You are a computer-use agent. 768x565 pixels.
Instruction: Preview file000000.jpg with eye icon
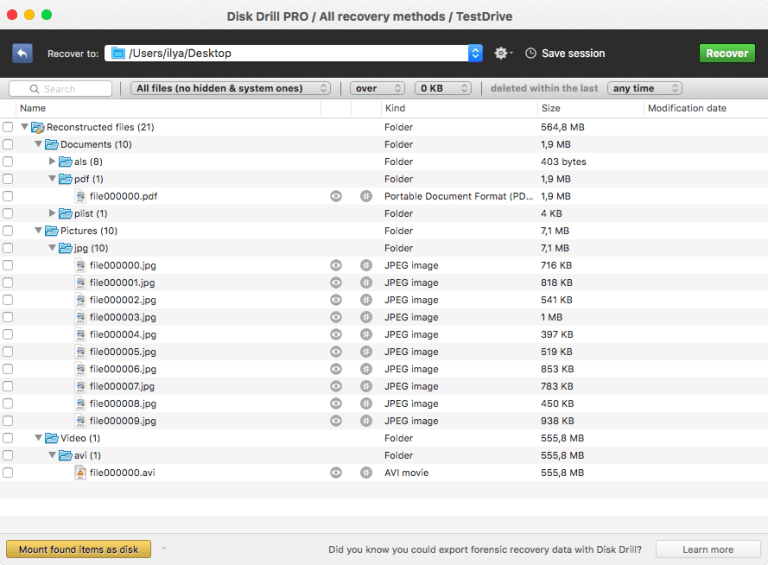336,265
